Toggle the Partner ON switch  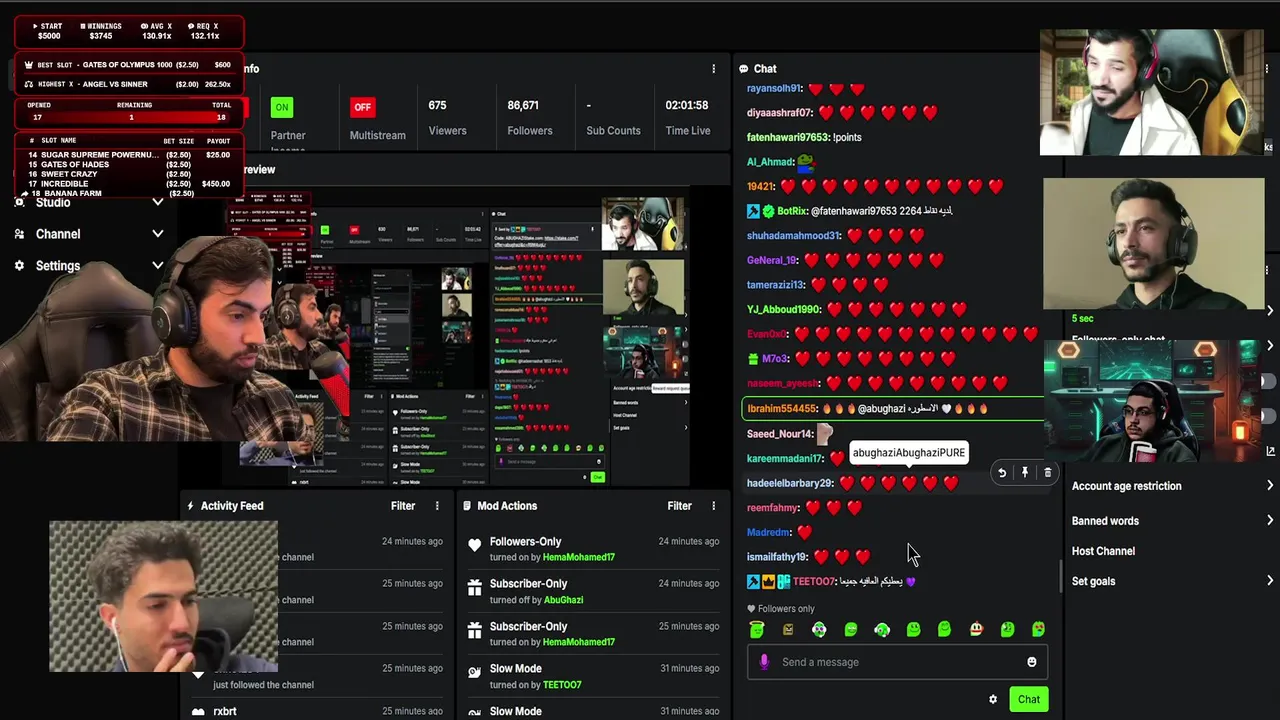click(282, 107)
